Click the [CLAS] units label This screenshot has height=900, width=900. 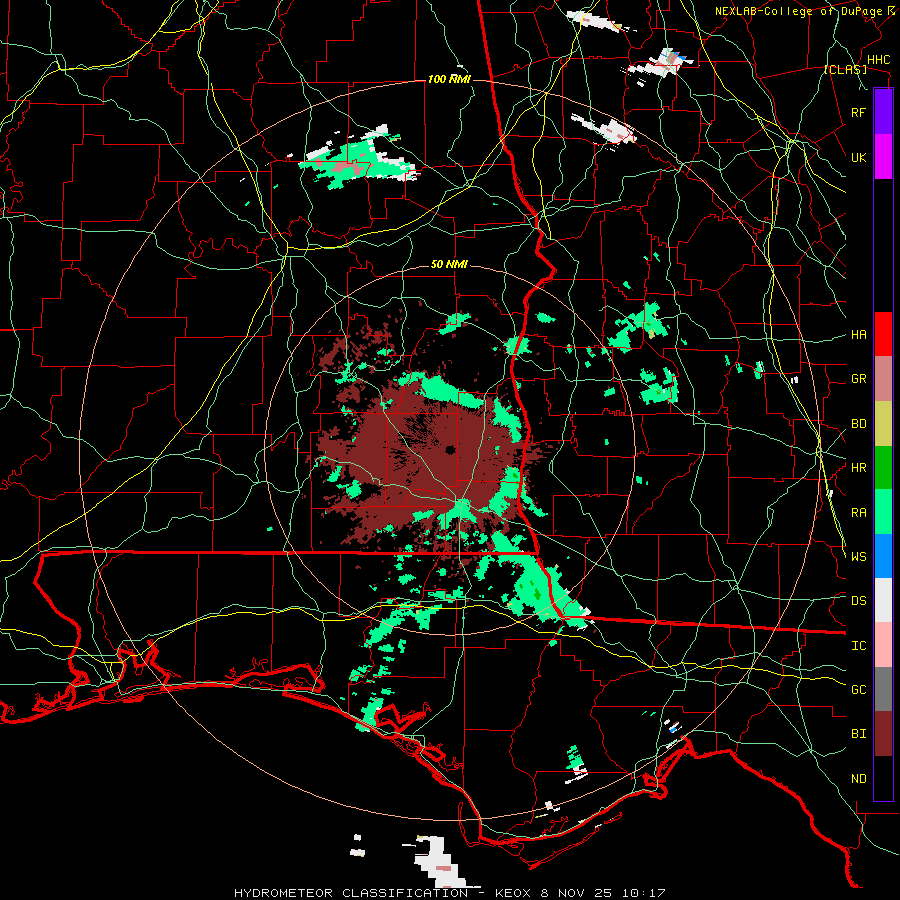point(845,70)
